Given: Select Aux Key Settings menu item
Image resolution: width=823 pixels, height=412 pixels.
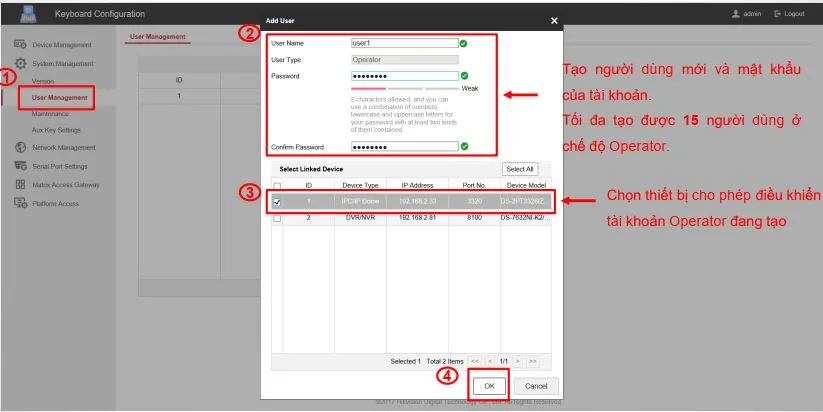Looking at the screenshot, I should 56,130.
